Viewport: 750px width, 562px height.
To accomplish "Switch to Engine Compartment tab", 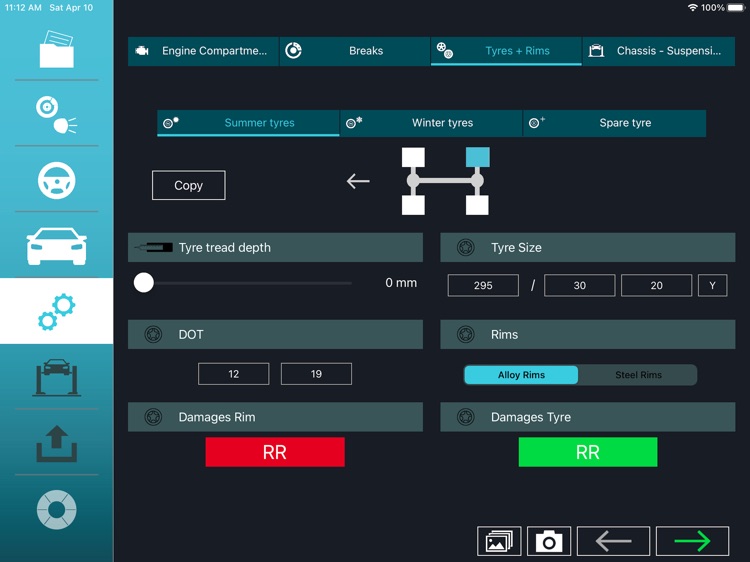I will point(203,51).
